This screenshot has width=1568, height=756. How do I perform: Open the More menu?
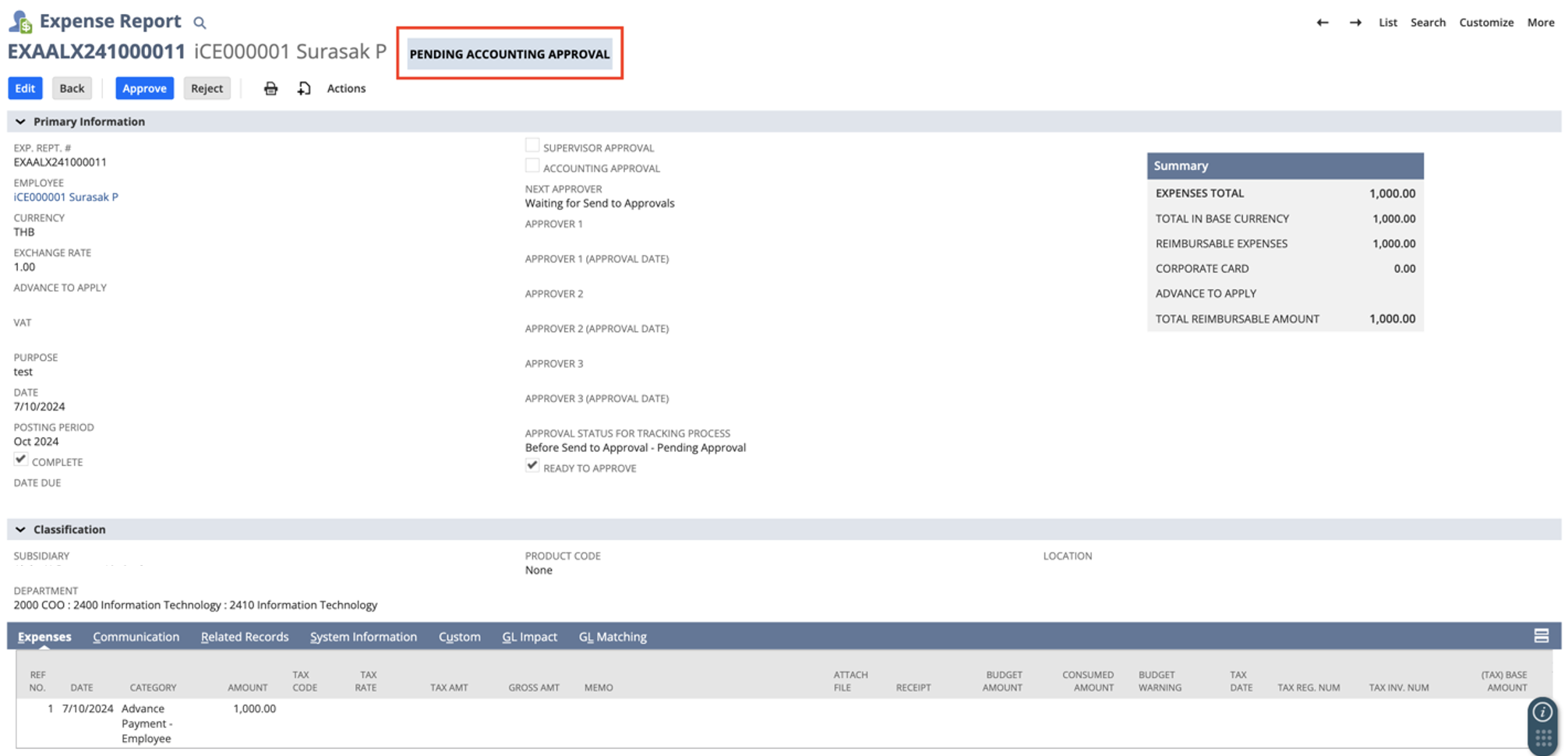pos(1540,23)
